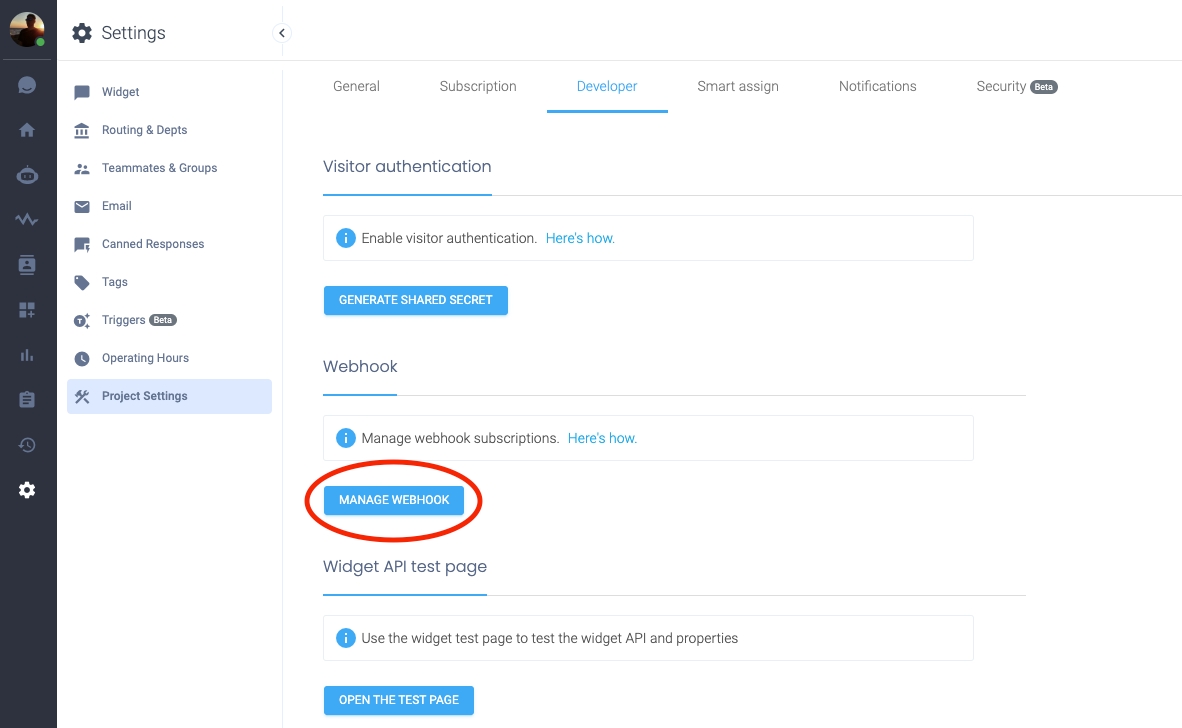Click the Widget chat bubble icon

click(x=82, y=92)
